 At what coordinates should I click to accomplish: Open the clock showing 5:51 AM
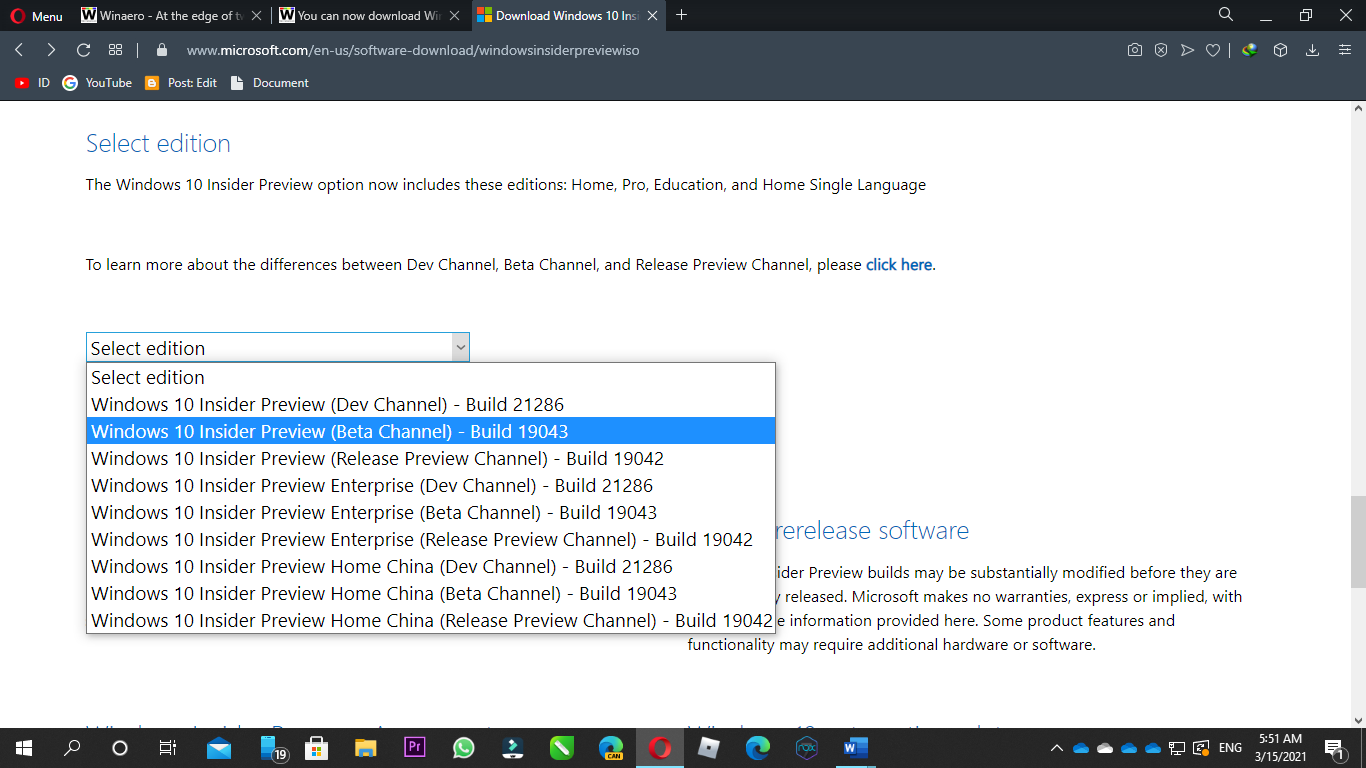(x=1280, y=748)
